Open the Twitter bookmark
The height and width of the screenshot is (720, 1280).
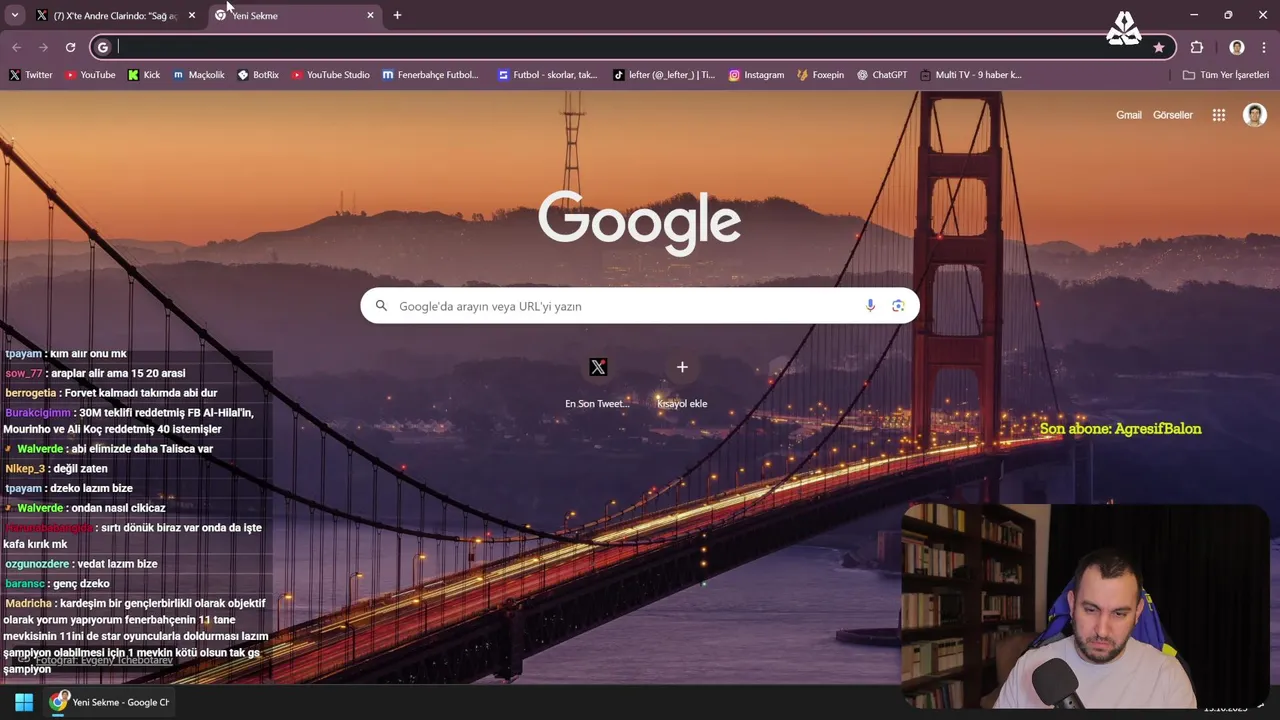(x=31, y=75)
